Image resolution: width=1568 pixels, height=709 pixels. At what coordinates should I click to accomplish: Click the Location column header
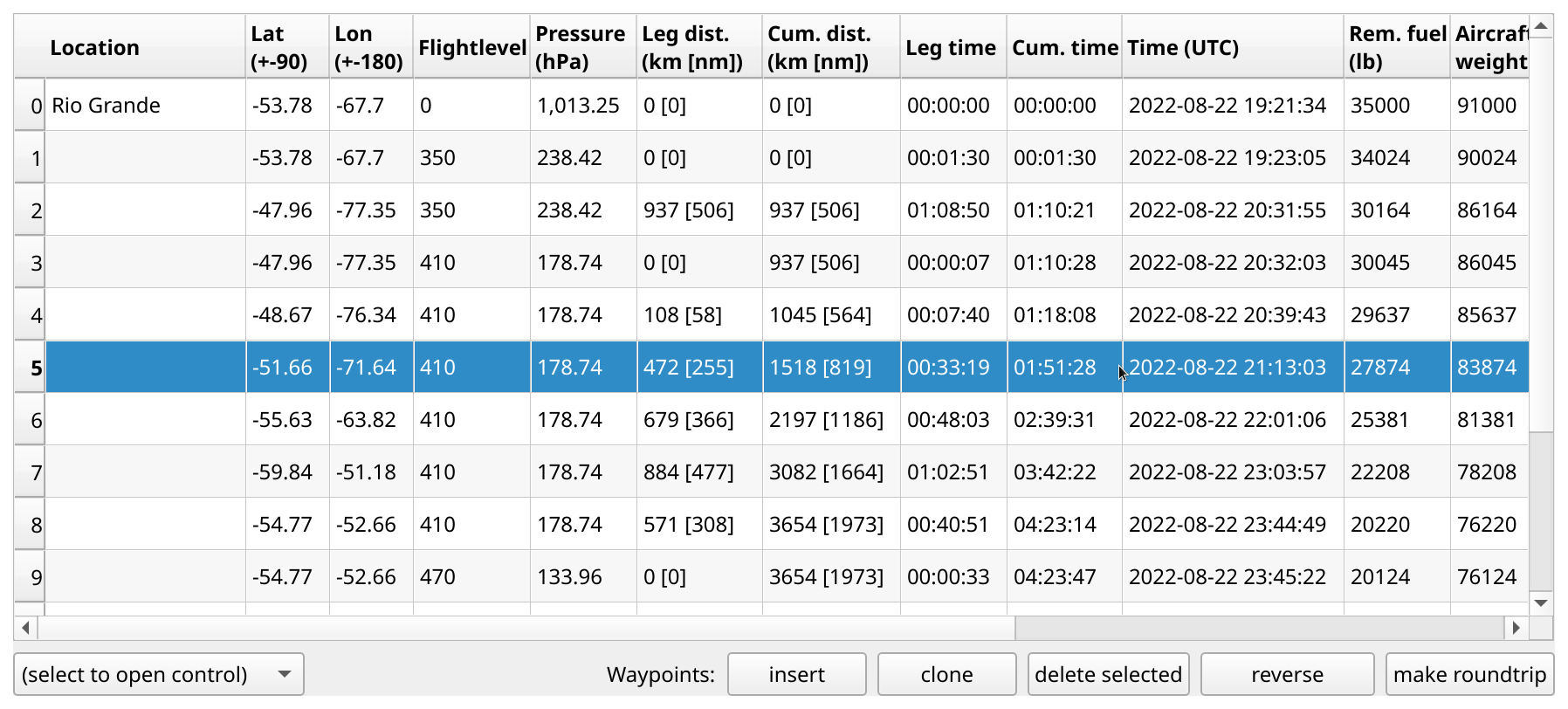point(131,48)
